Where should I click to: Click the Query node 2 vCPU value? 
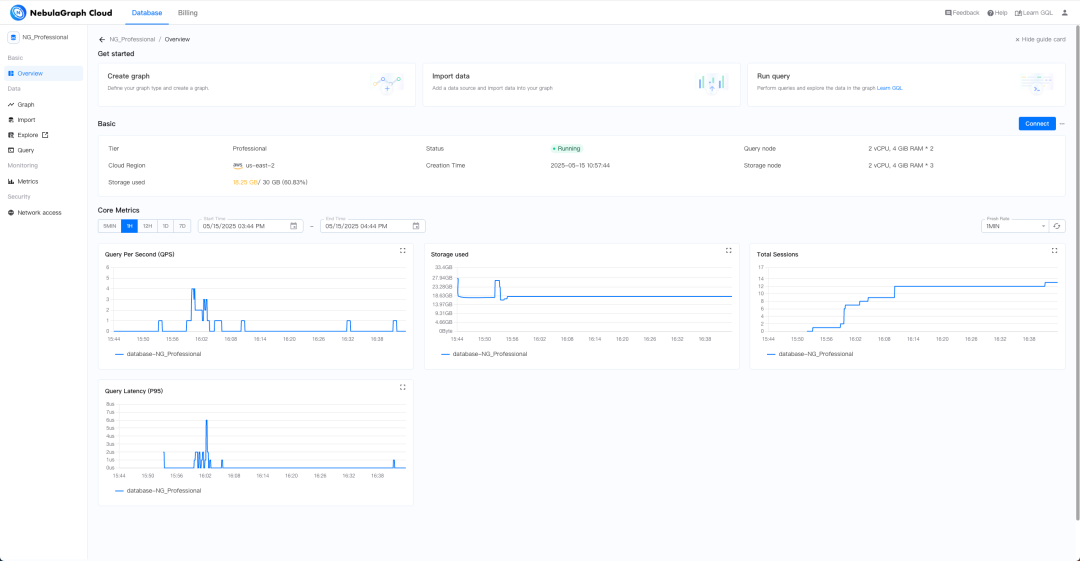[901, 149]
